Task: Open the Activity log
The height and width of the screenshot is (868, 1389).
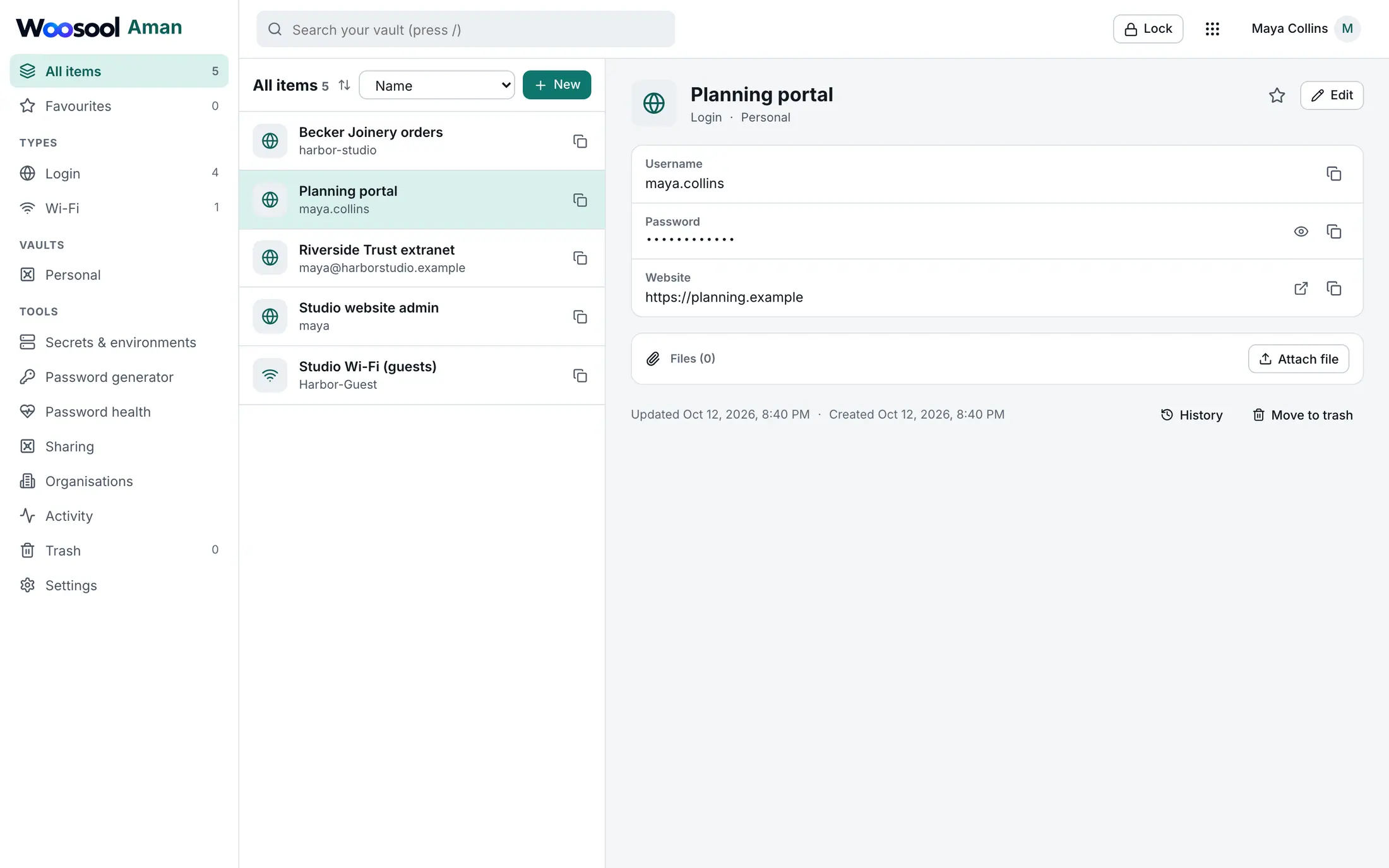Action: coord(119,516)
